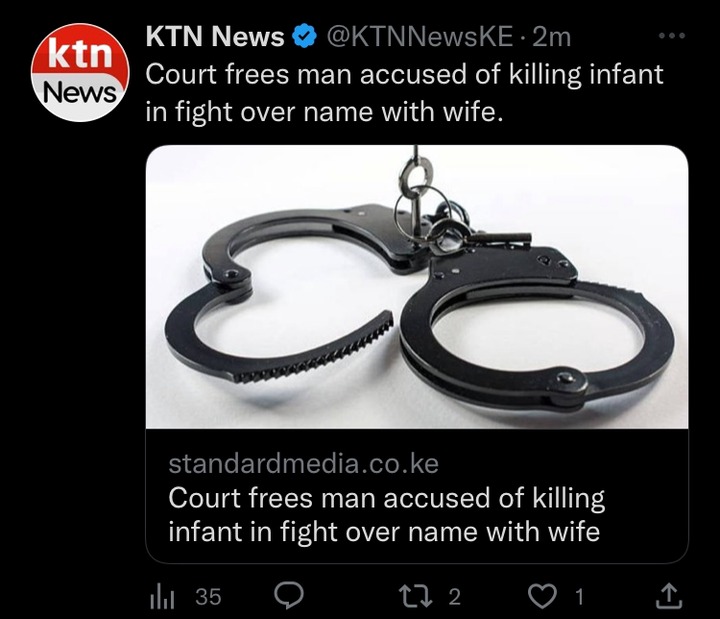The width and height of the screenshot is (720, 619).
Task: Click the like count number 1
Action: [579, 596]
